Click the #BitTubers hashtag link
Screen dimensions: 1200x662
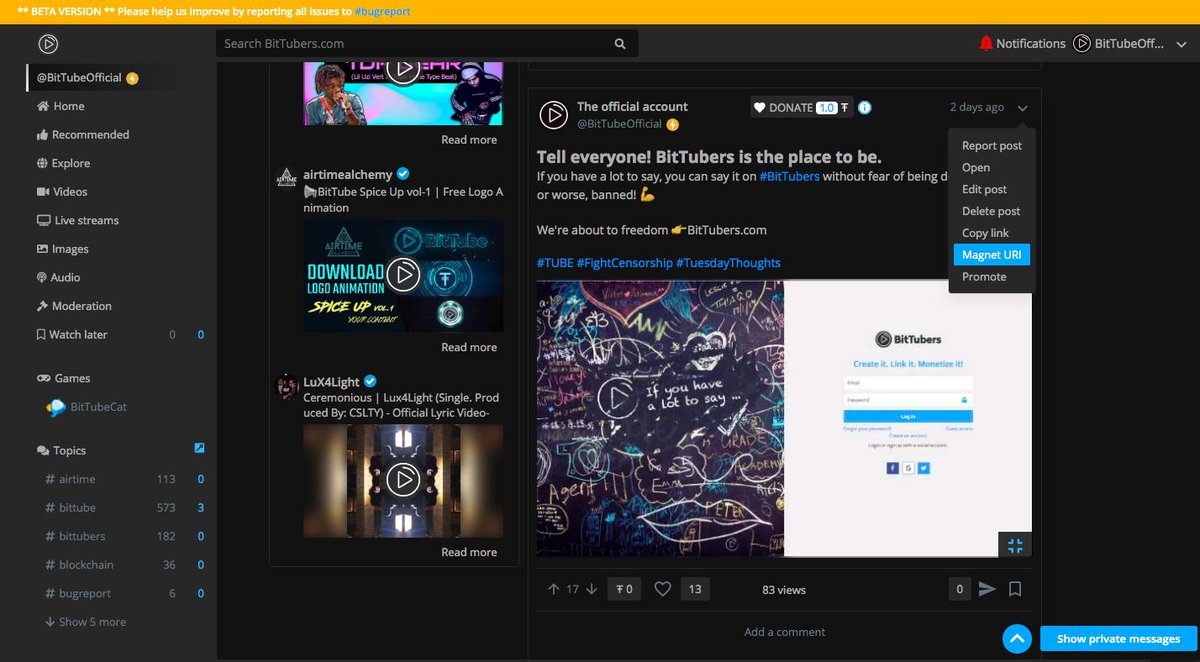789,176
